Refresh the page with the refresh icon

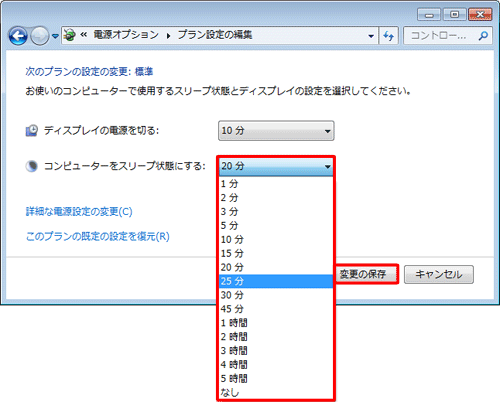[389, 36]
